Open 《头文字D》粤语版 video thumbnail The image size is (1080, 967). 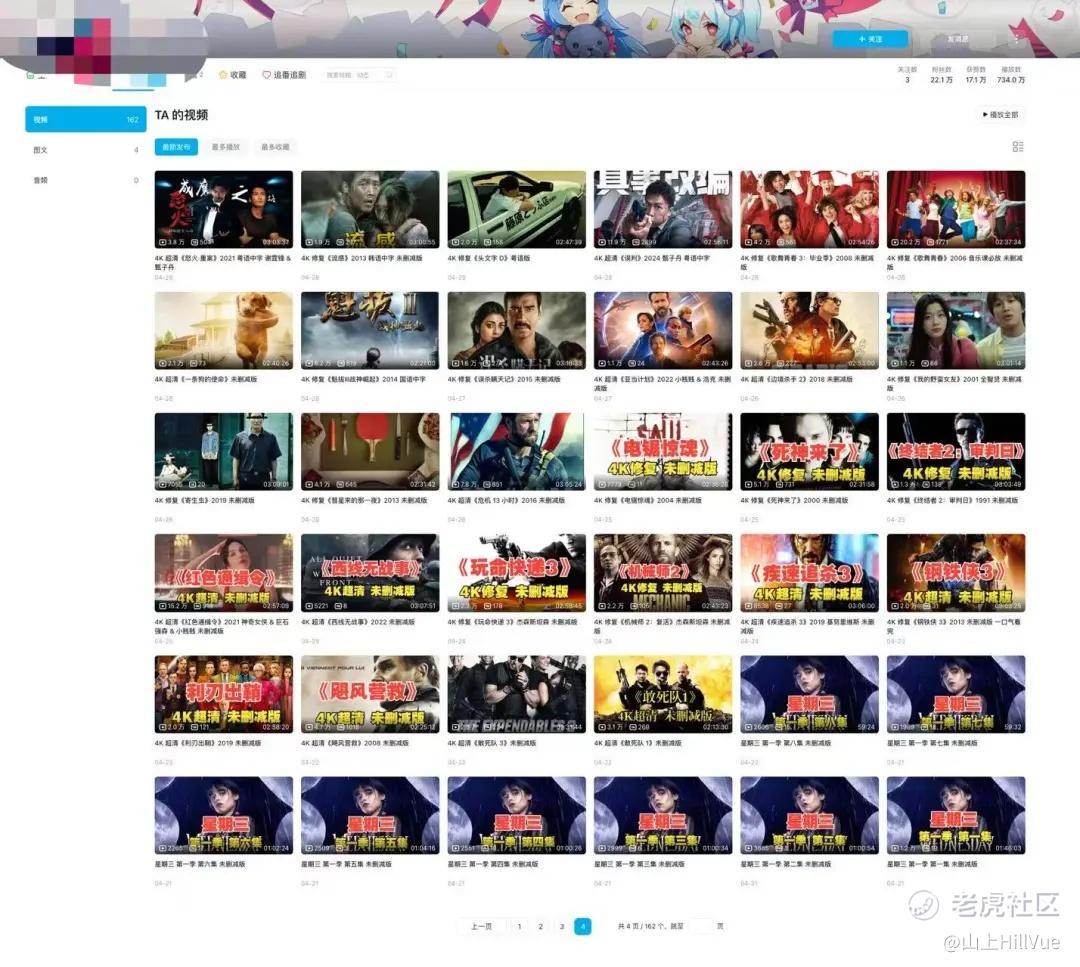517,209
